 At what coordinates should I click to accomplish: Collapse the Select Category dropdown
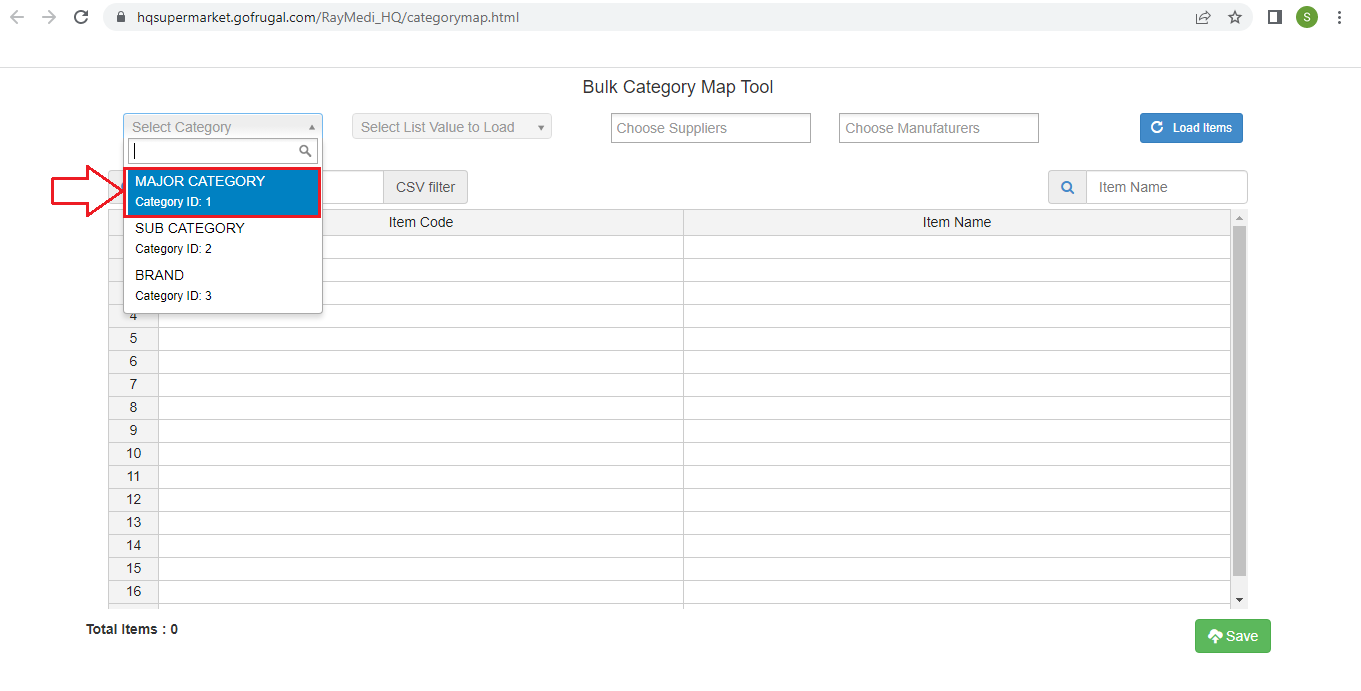[x=222, y=127]
